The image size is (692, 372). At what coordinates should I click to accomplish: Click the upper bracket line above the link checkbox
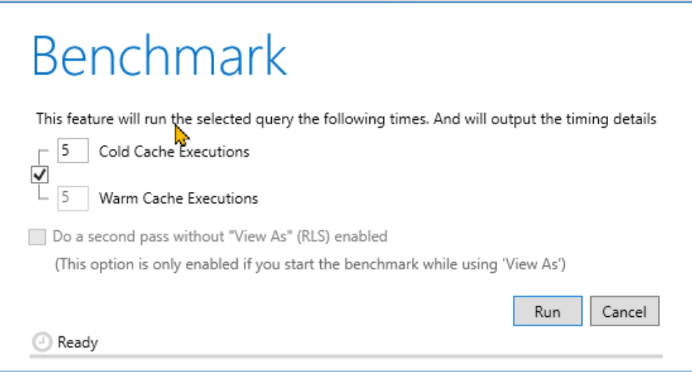pos(43,157)
